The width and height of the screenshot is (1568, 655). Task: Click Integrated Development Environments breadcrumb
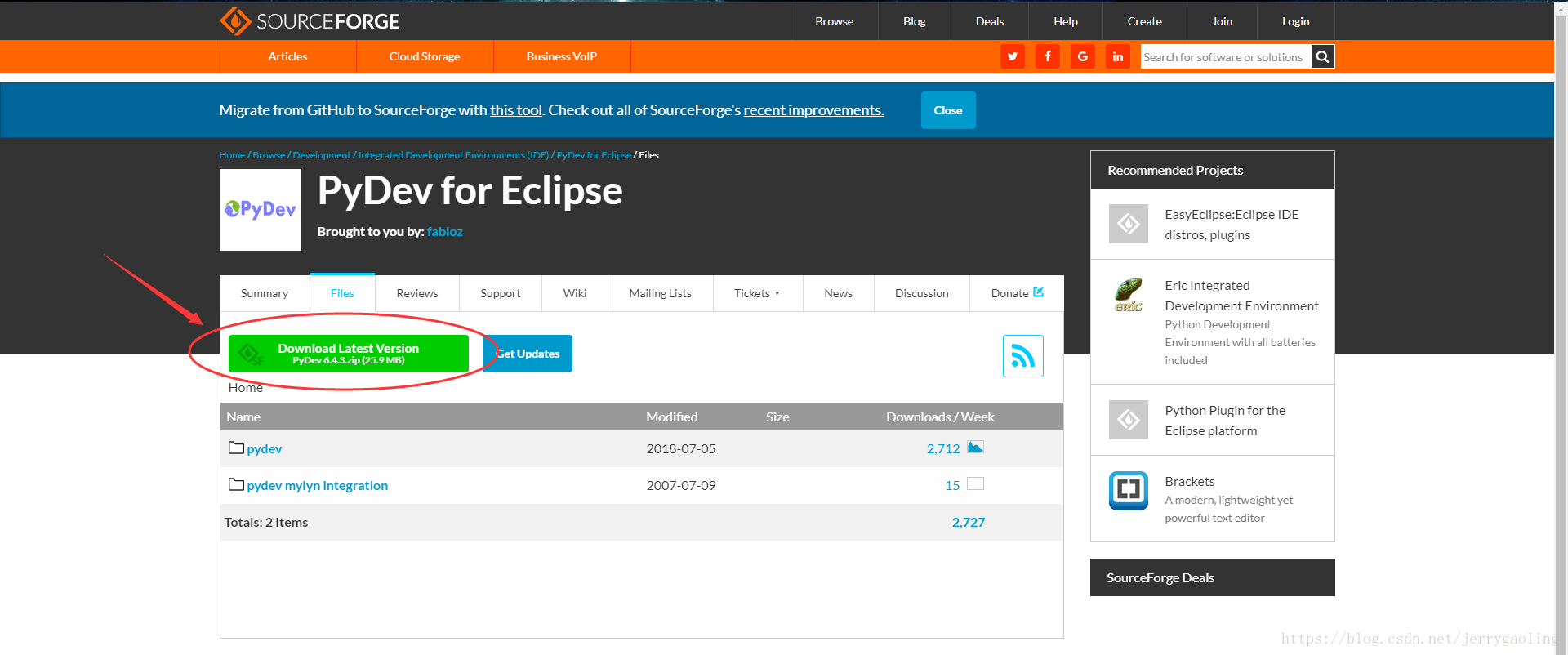[453, 155]
